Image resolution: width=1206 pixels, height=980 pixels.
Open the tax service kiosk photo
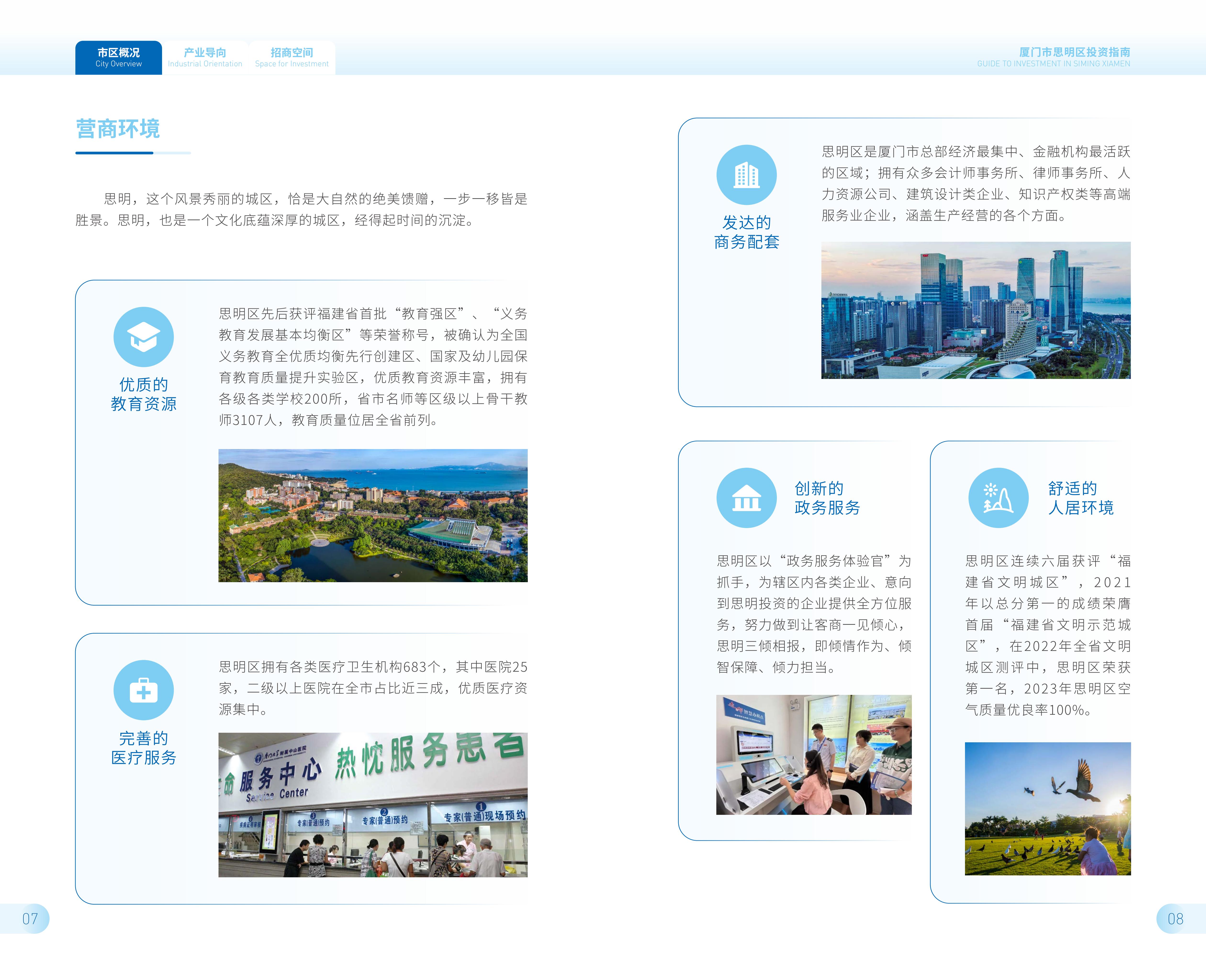click(814, 755)
